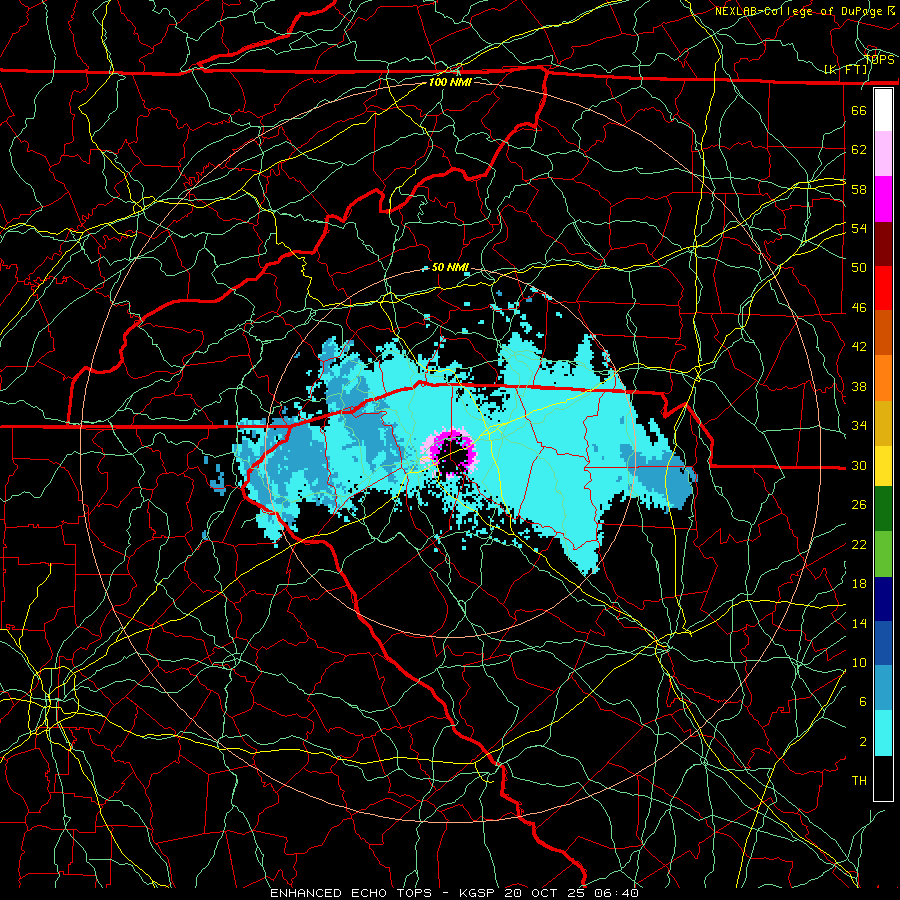Image resolution: width=900 pixels, height=900 pixels.
Task: Click the legend value '10'
Action: 859,662
